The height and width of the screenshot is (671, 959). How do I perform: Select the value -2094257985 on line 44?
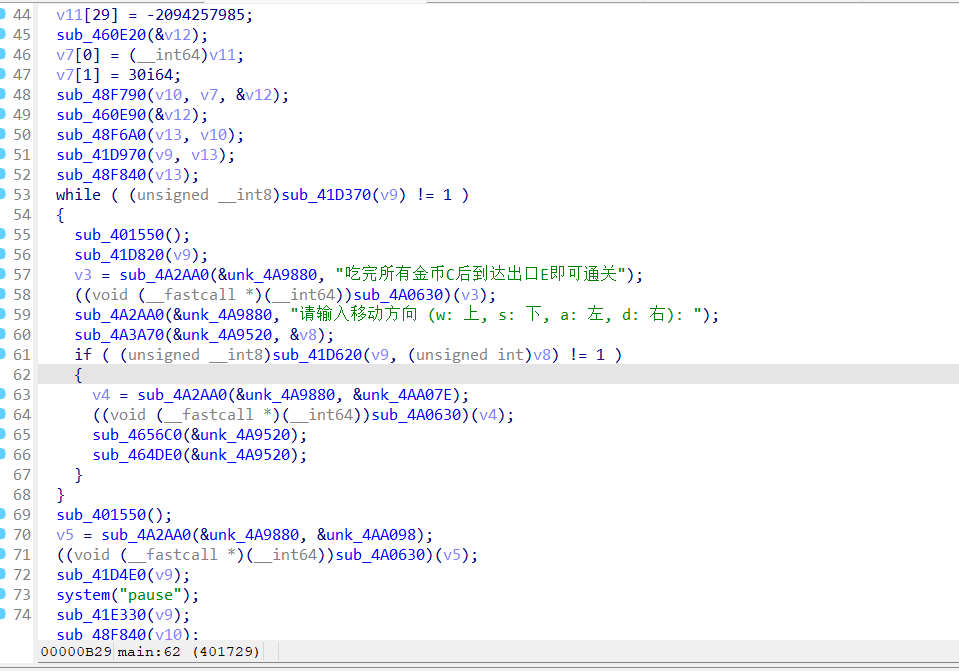196,15
